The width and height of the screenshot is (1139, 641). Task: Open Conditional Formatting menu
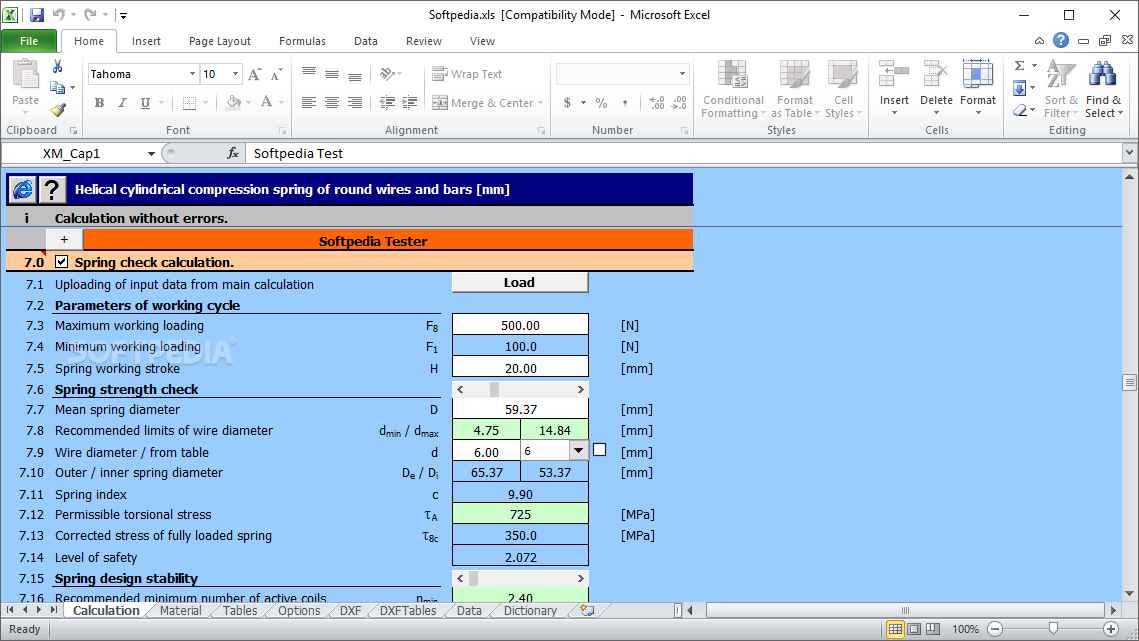pos(733,89)
